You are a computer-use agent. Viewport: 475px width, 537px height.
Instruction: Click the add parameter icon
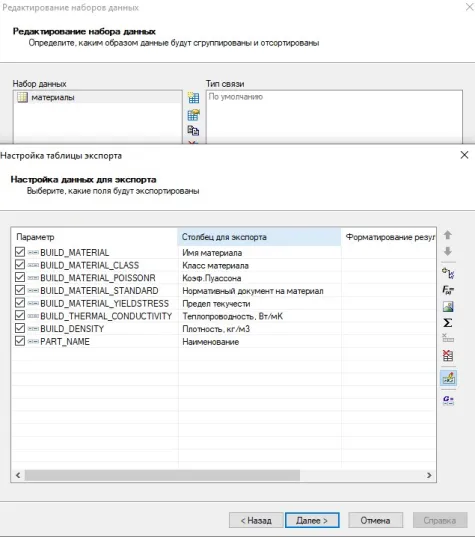point(448,273)
